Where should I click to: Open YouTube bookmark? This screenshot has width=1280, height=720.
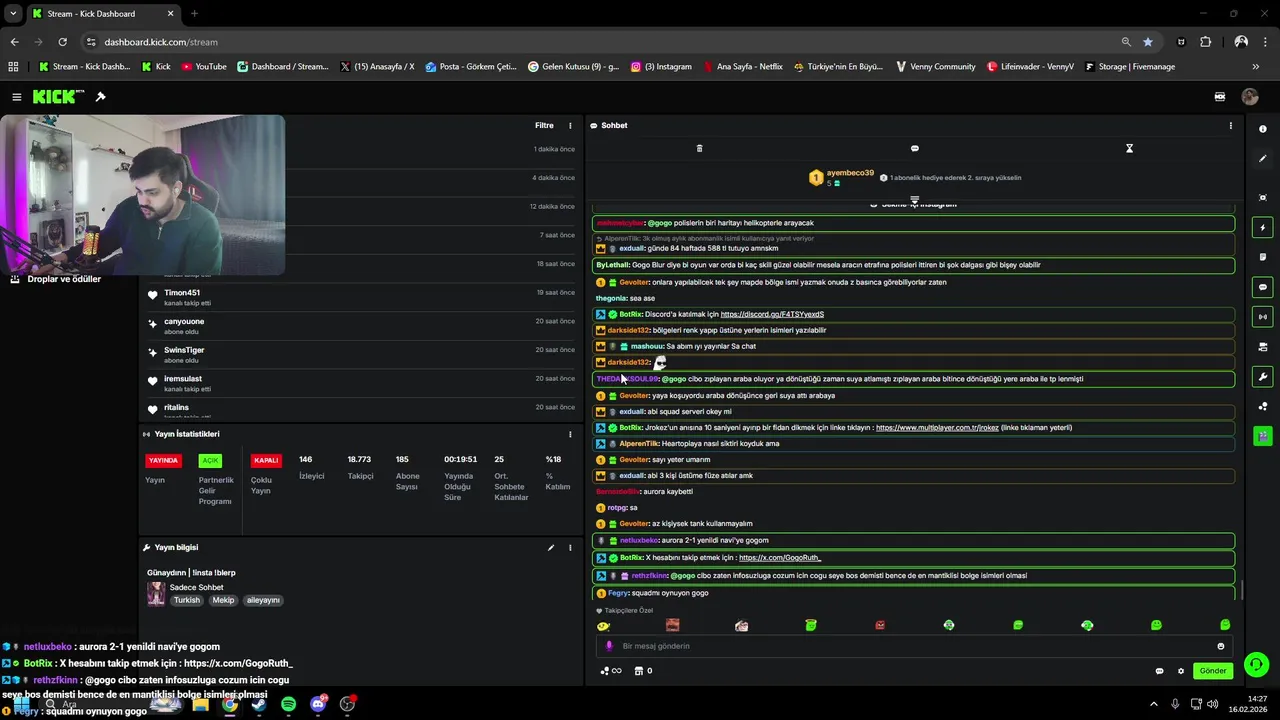(x=204, y=67)
